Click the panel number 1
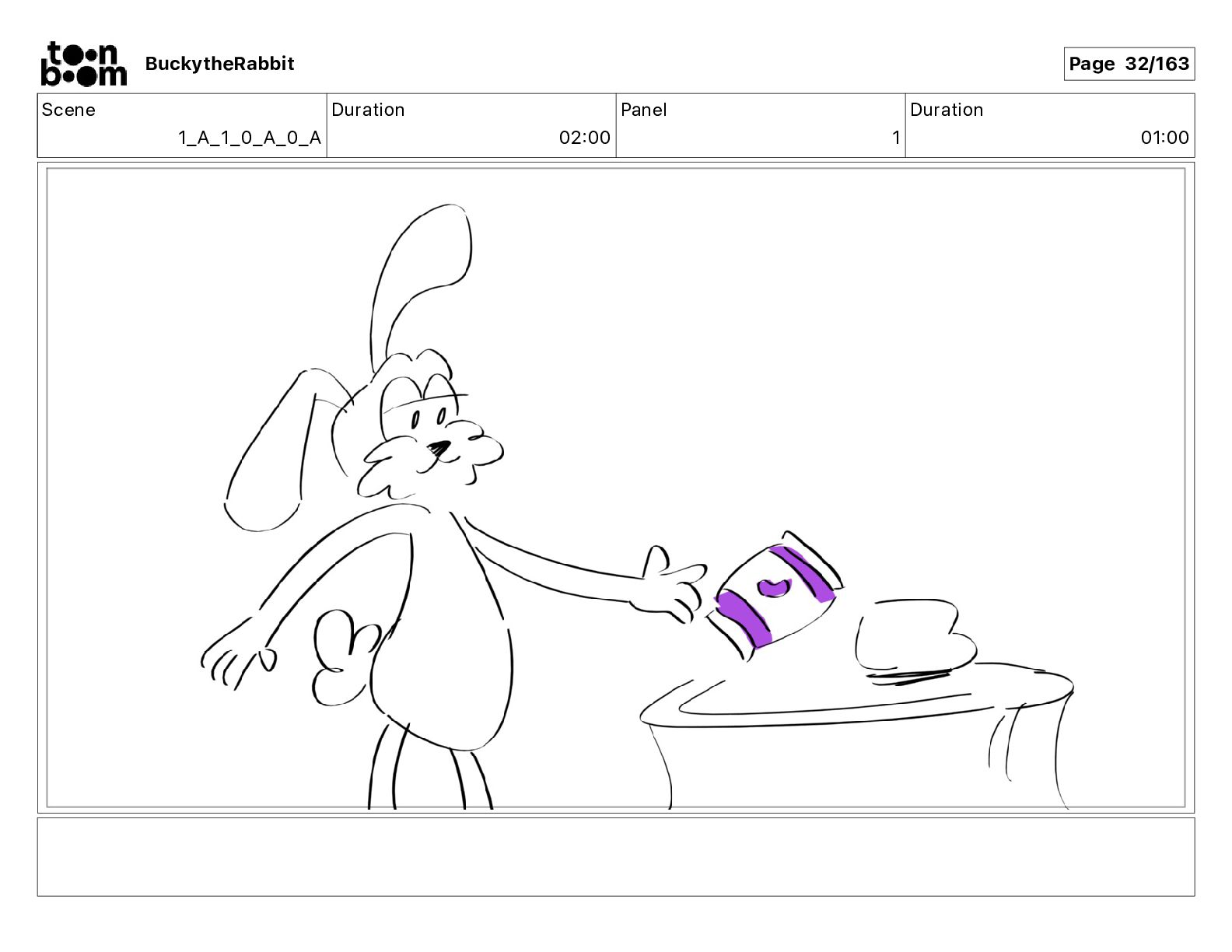The height and width of the screenshot is (952, 1232). coord(896,138)
